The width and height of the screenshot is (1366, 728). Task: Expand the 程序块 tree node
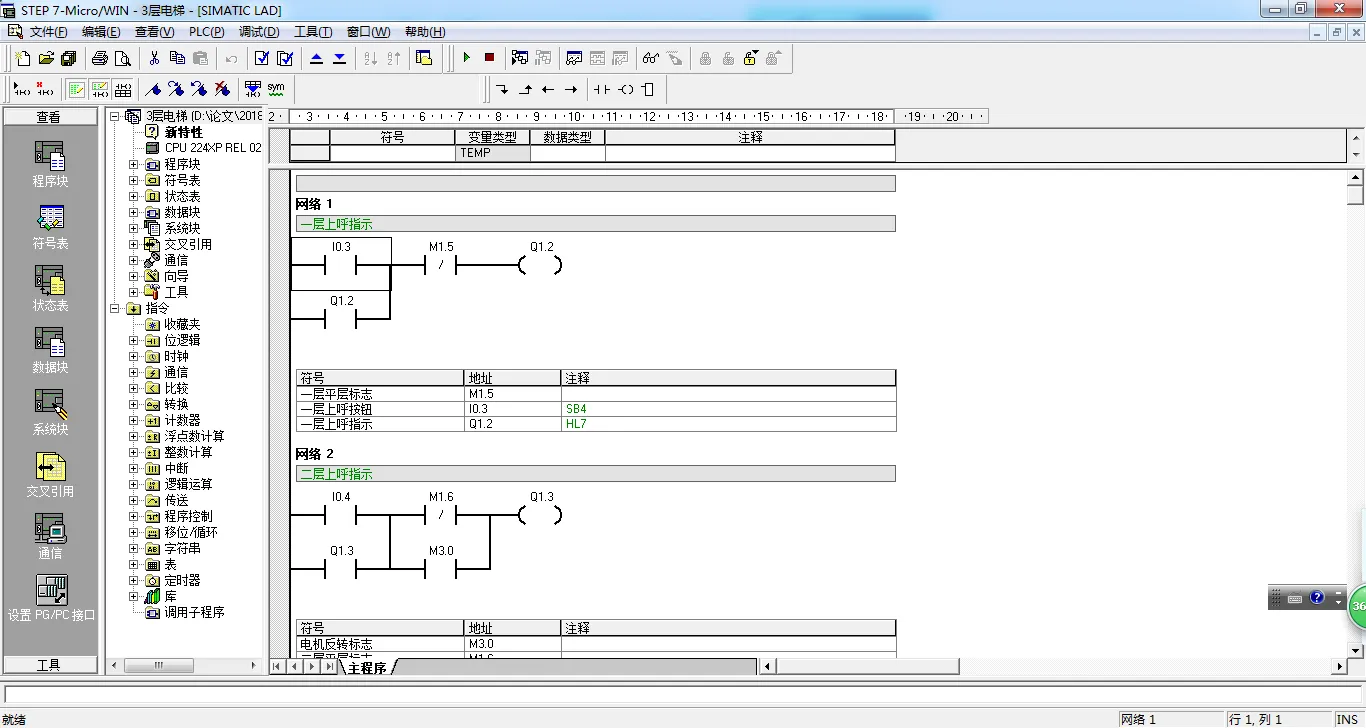[x=134, y=164]
